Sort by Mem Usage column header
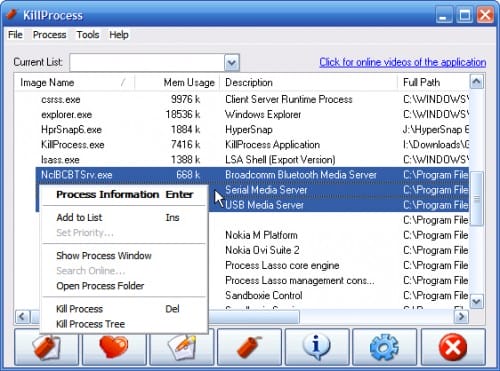Screen dimensions: 500x371 pyautogui.click(x=177, y=82)
